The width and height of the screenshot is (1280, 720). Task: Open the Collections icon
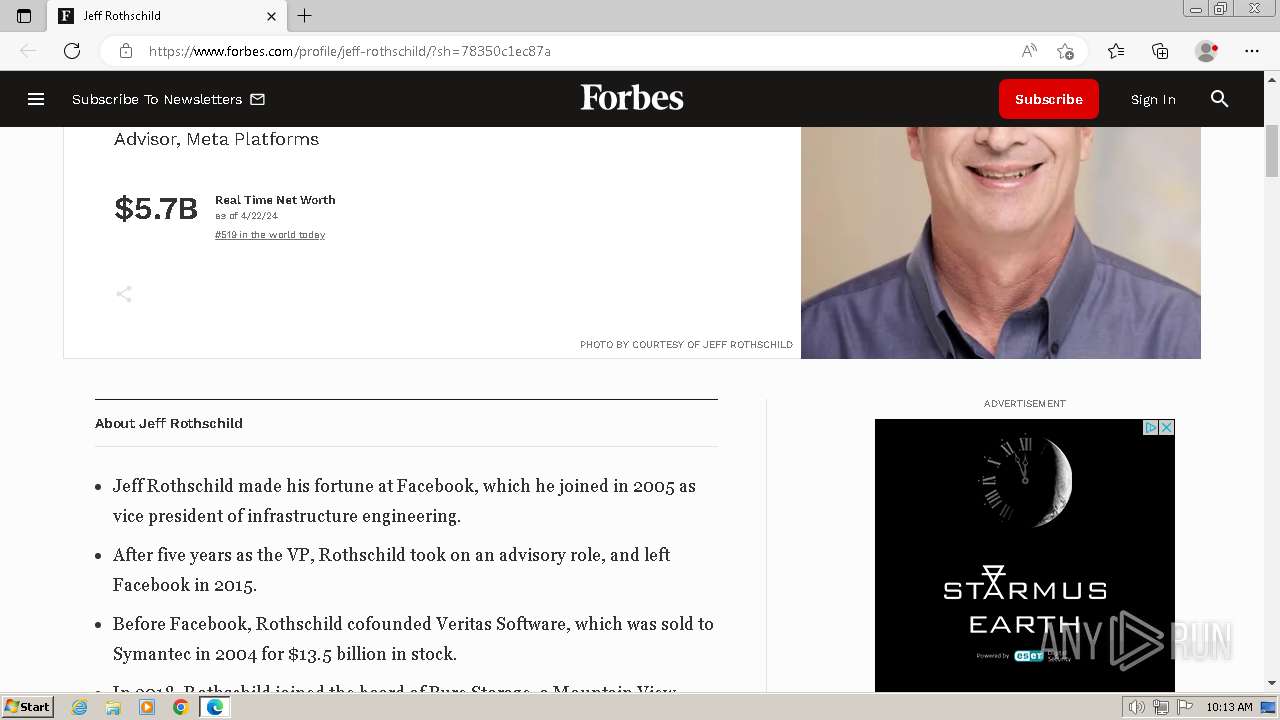(x=1160, y=51)
